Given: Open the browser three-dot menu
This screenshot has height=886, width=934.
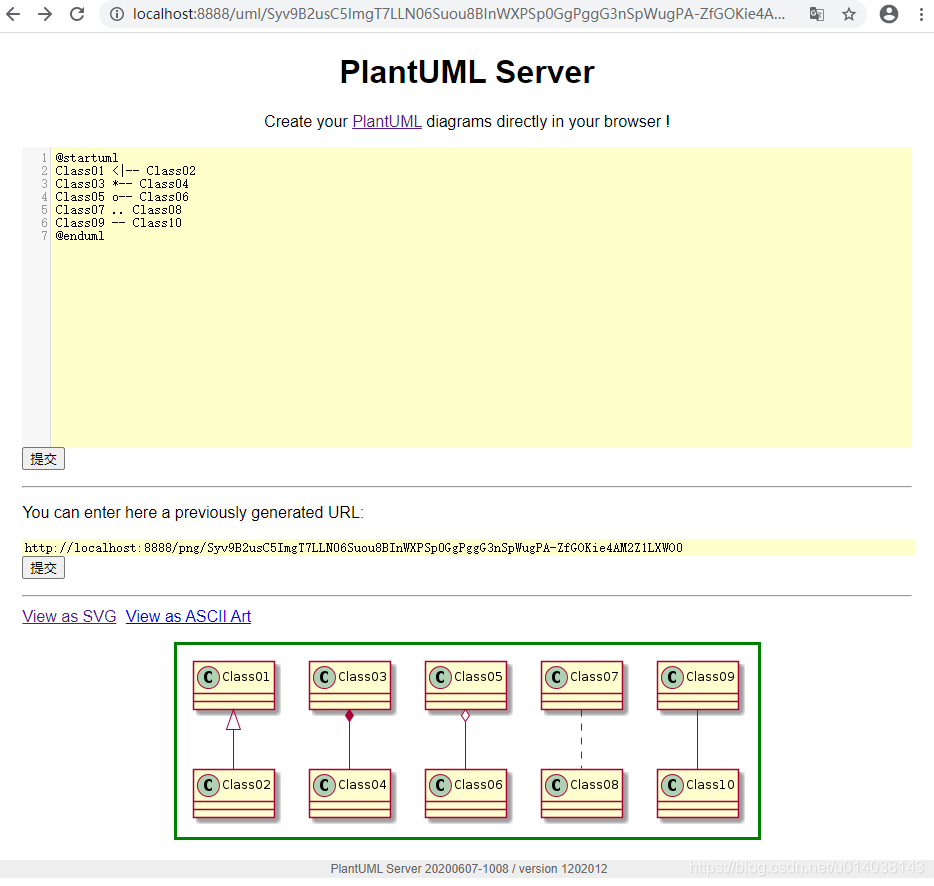Looking at the screenshot, I should (x=921, y=14).
